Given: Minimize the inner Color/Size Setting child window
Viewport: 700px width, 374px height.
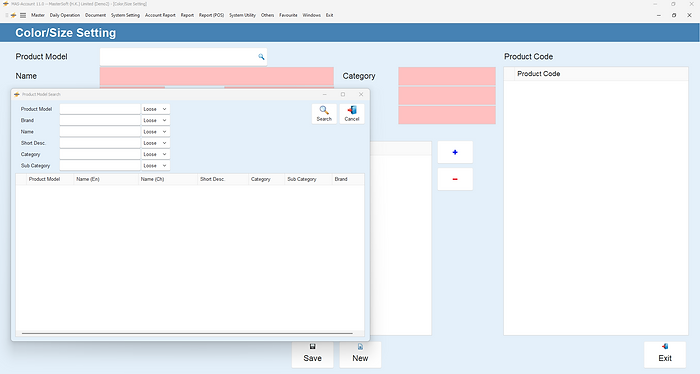Looking at the screenshot, I should [x=658, y=15].
